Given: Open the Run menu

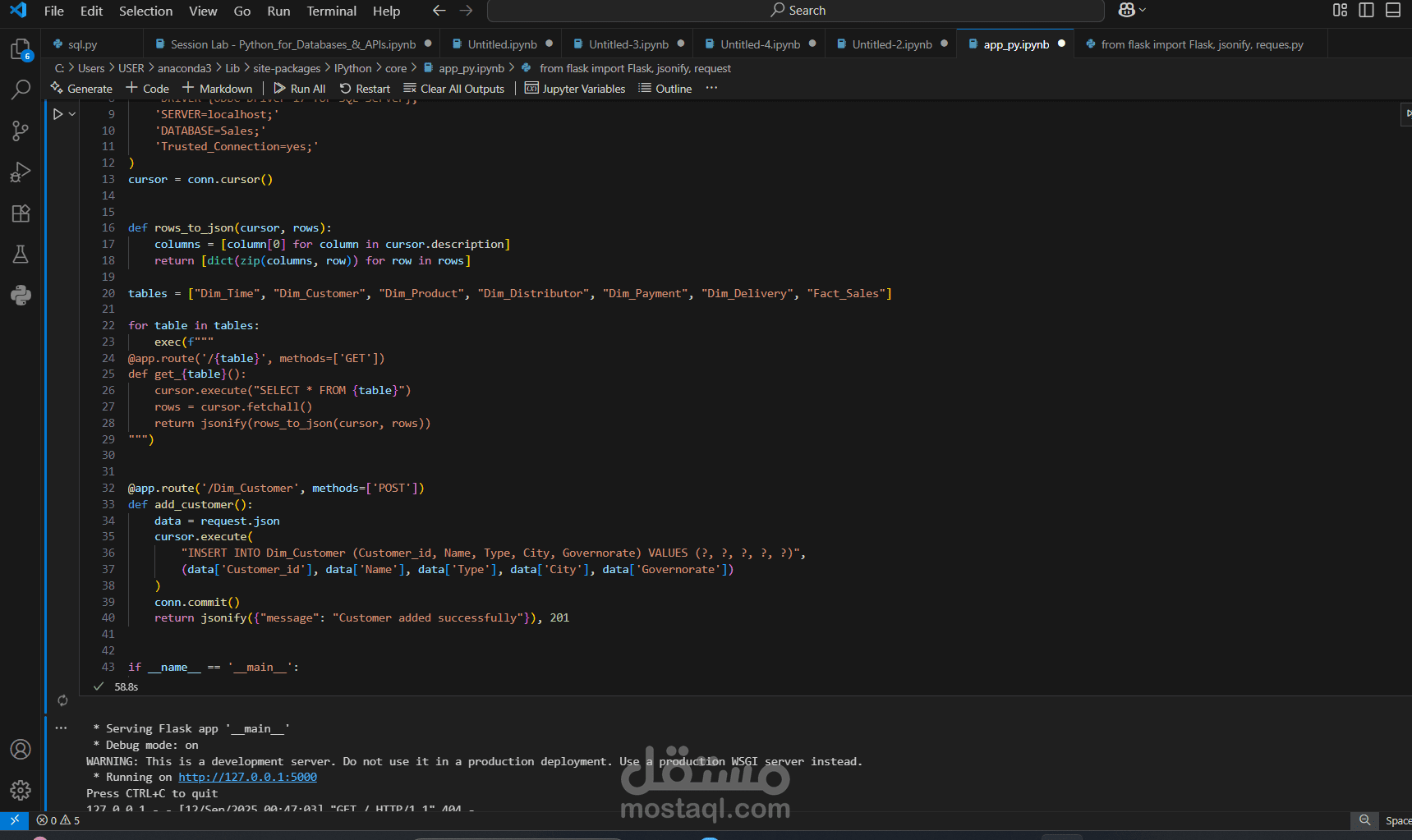Looking at the screenshot, I should coord(278,11).
